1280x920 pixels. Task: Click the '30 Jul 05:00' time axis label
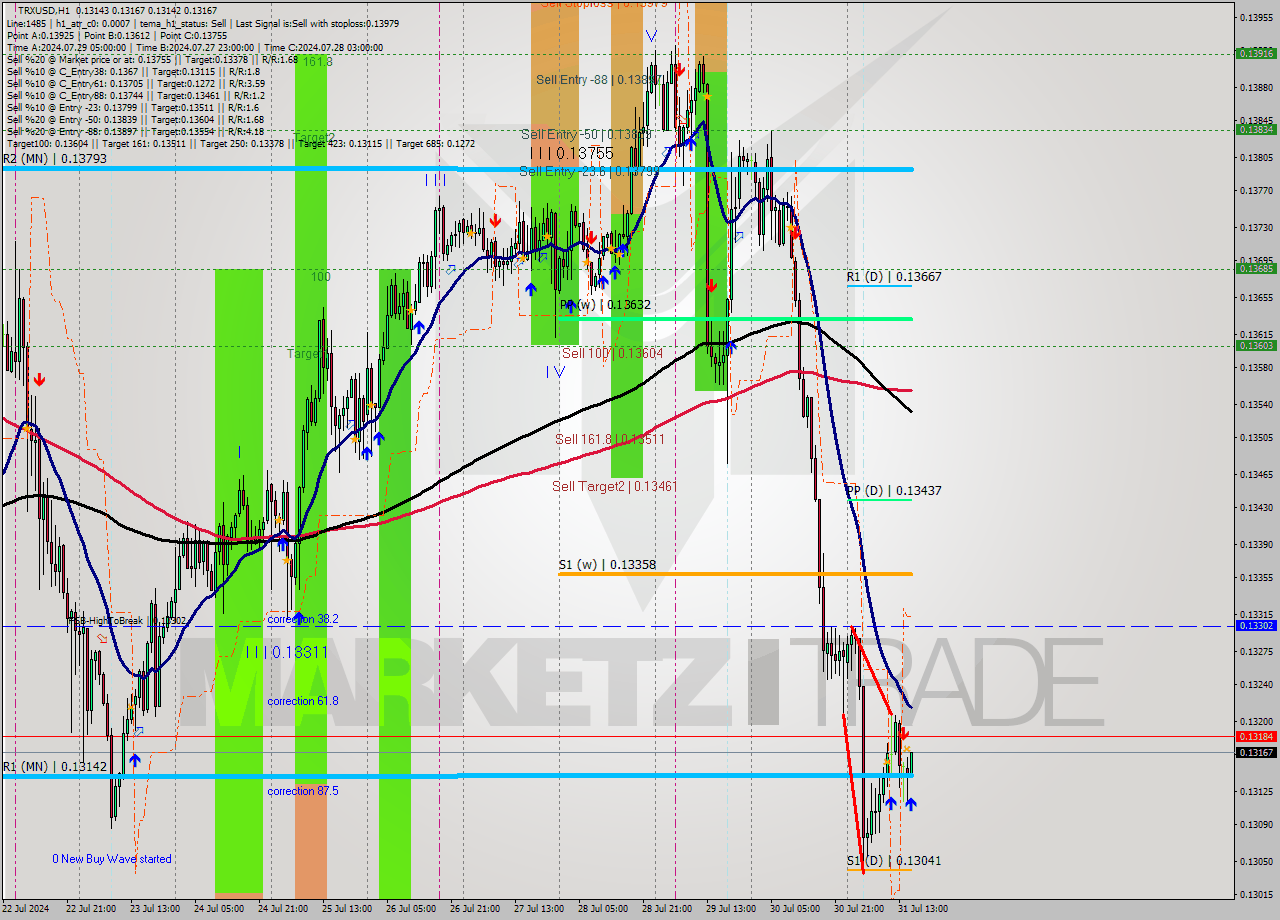(x=795, y=909)
